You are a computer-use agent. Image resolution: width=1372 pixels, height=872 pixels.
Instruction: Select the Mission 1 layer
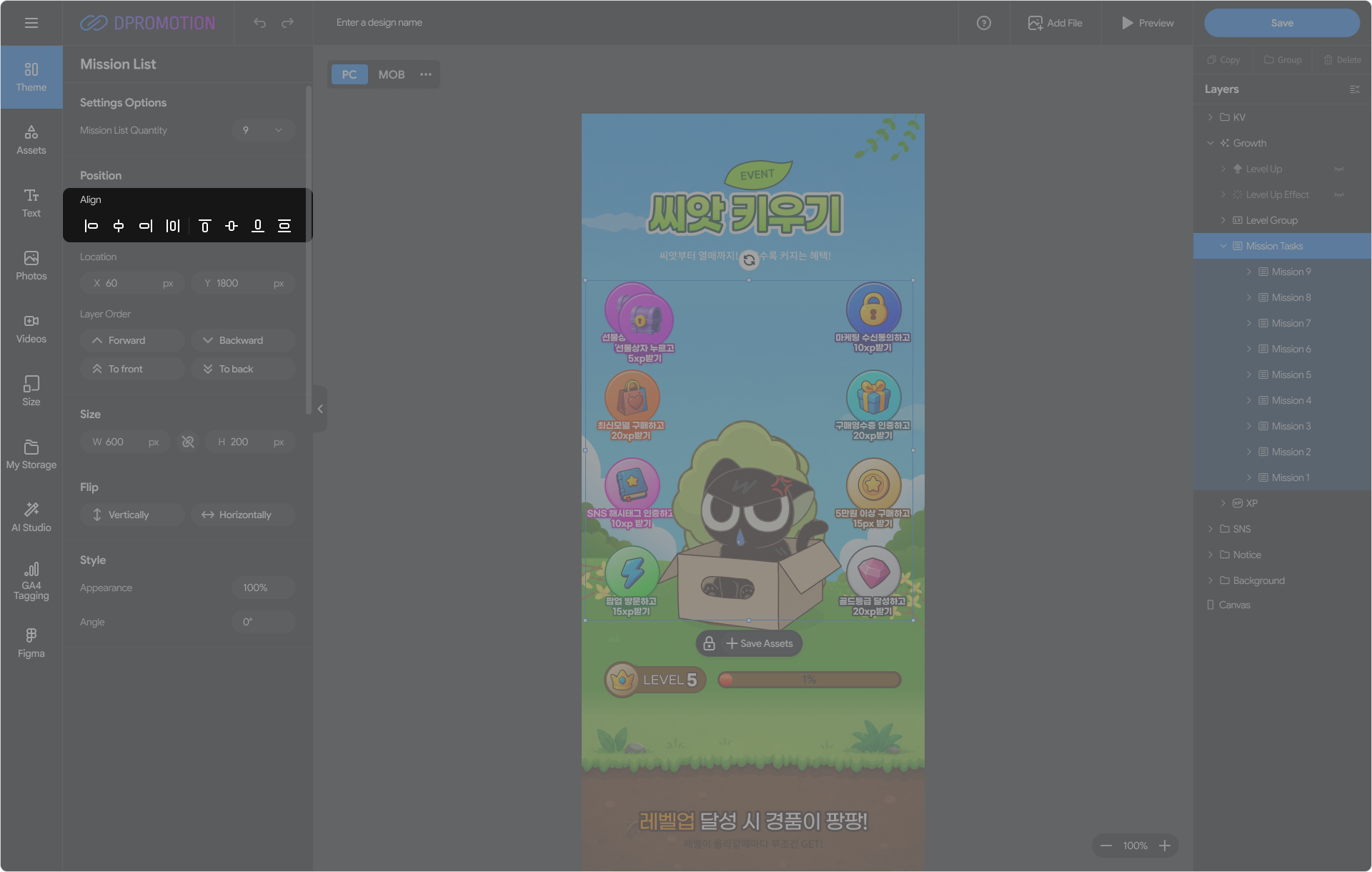click(x=1282, y=477)
